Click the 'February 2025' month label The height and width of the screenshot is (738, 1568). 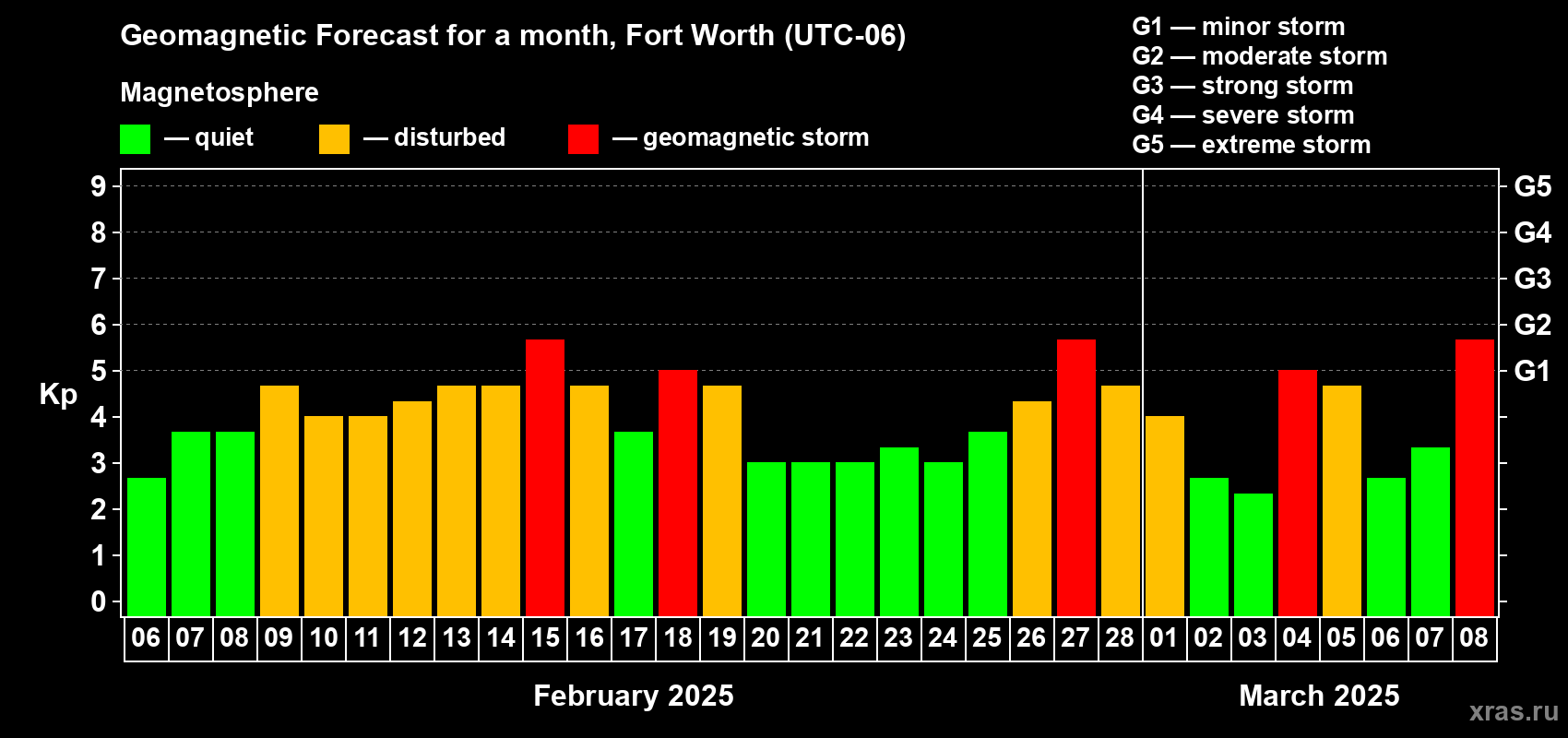(x=634, y=696)
